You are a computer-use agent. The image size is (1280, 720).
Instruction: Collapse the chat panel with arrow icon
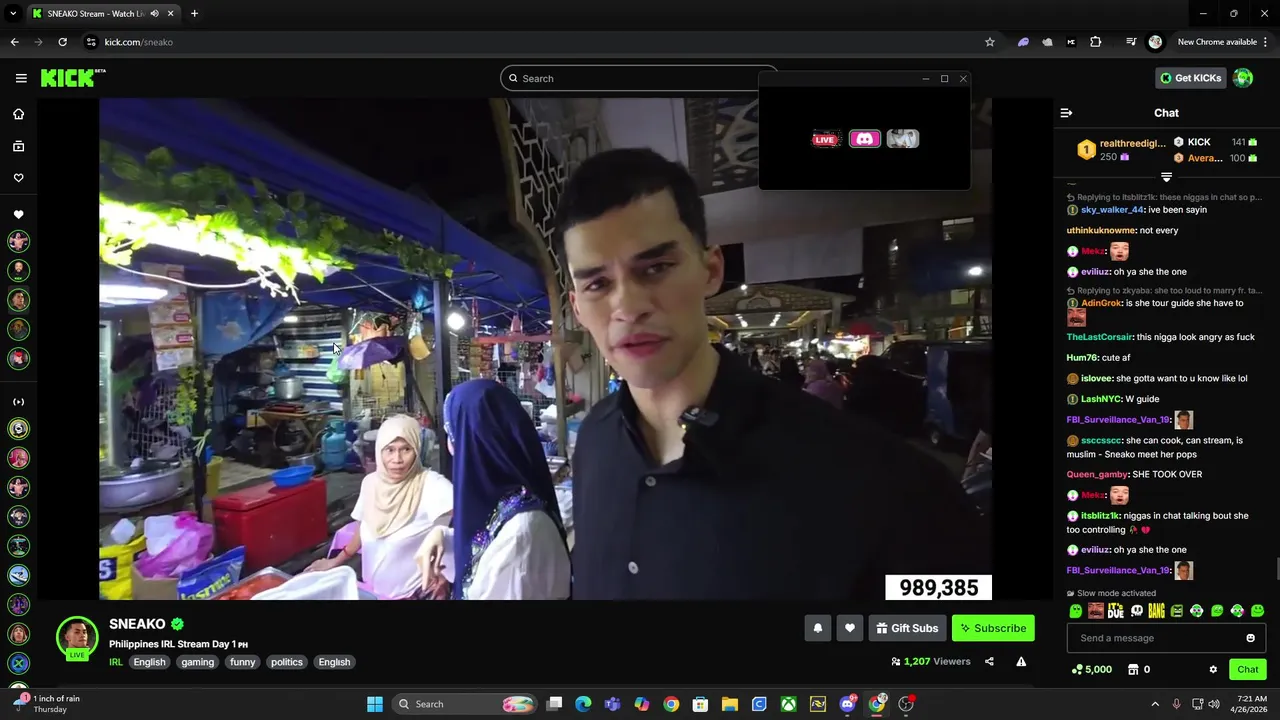click(x=1066, y=113)
